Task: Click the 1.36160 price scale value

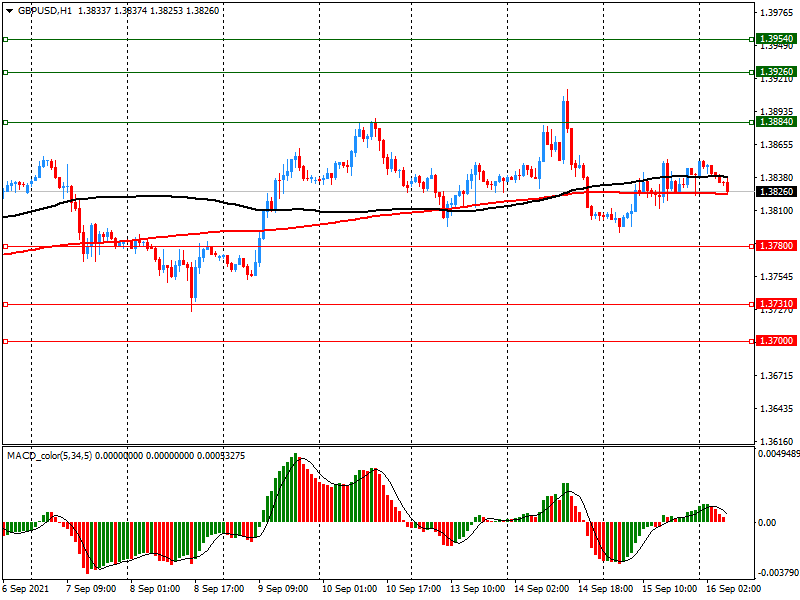Action: pos(777,442)
